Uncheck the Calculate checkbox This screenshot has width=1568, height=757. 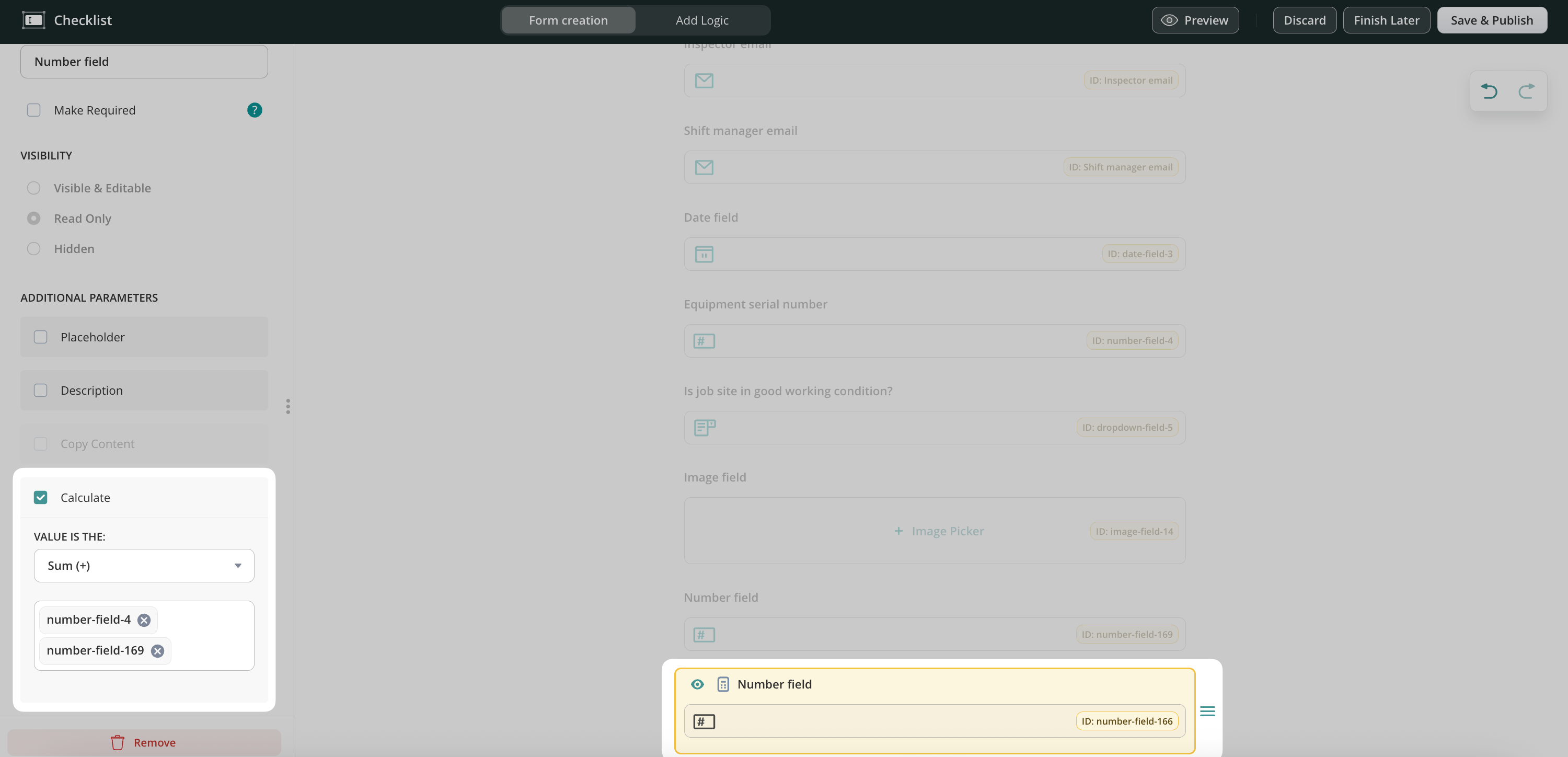coord(41,498)
